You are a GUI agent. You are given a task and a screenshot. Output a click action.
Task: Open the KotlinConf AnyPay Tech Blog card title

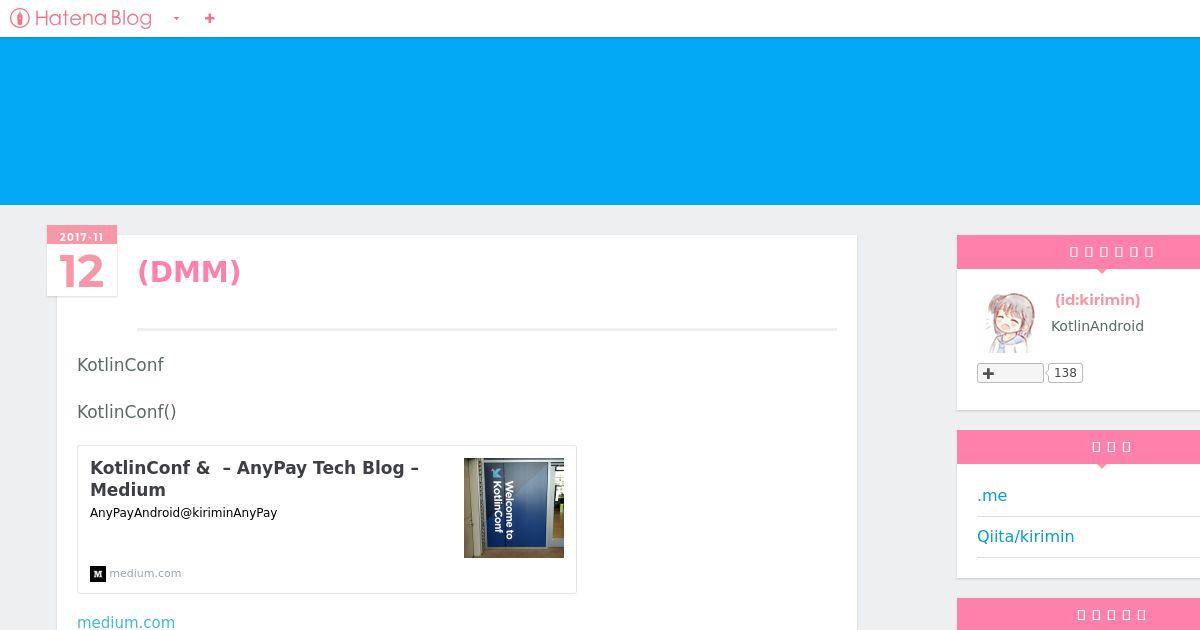point(254,478)
